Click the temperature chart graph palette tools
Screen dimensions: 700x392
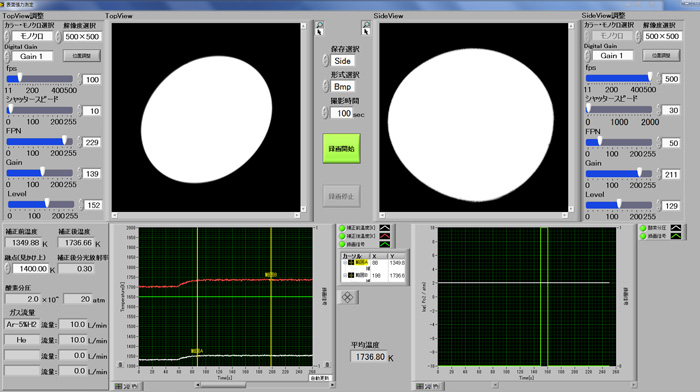pos(127,386)
